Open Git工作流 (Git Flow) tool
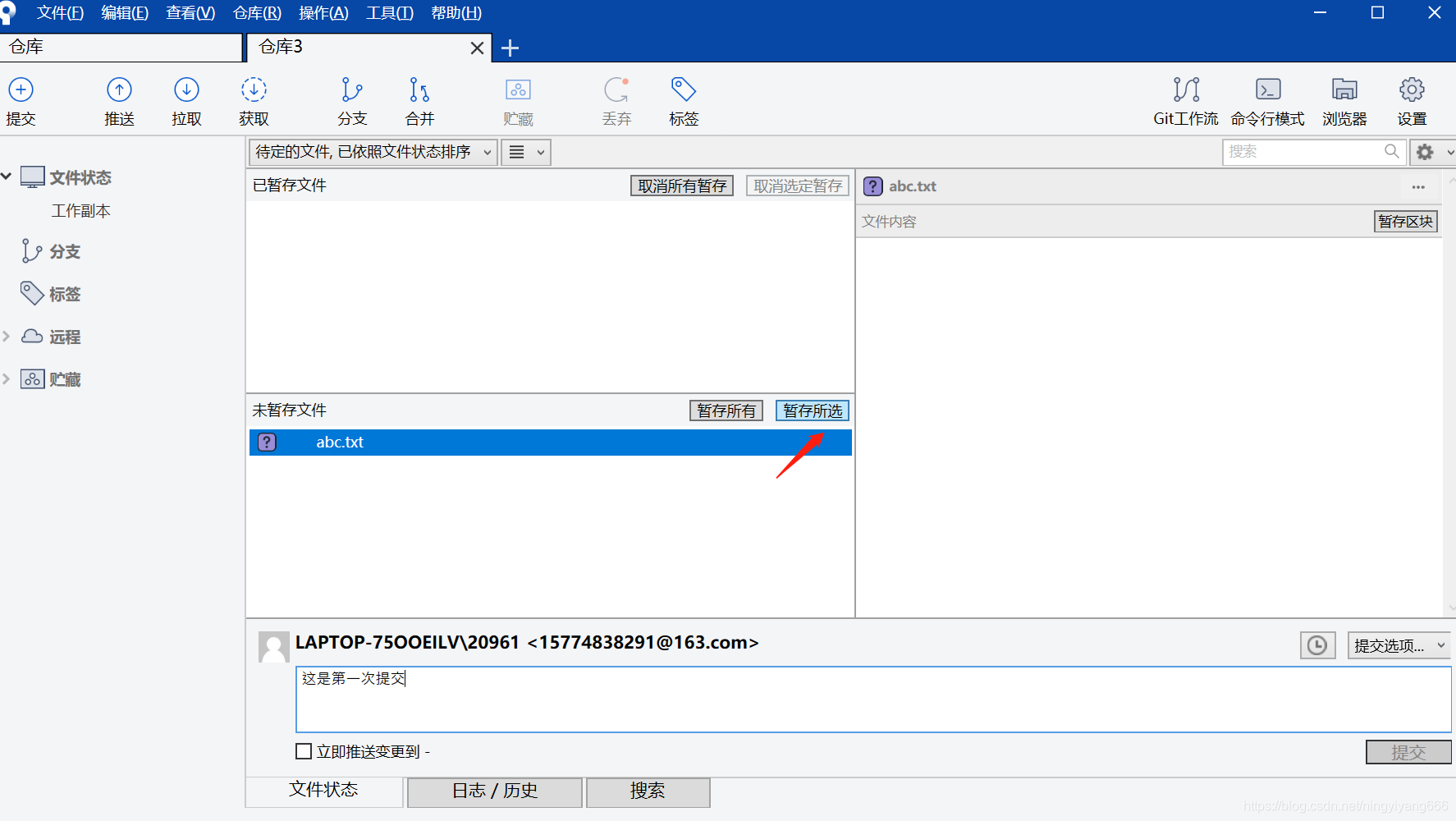 [x=1186, y=89]
